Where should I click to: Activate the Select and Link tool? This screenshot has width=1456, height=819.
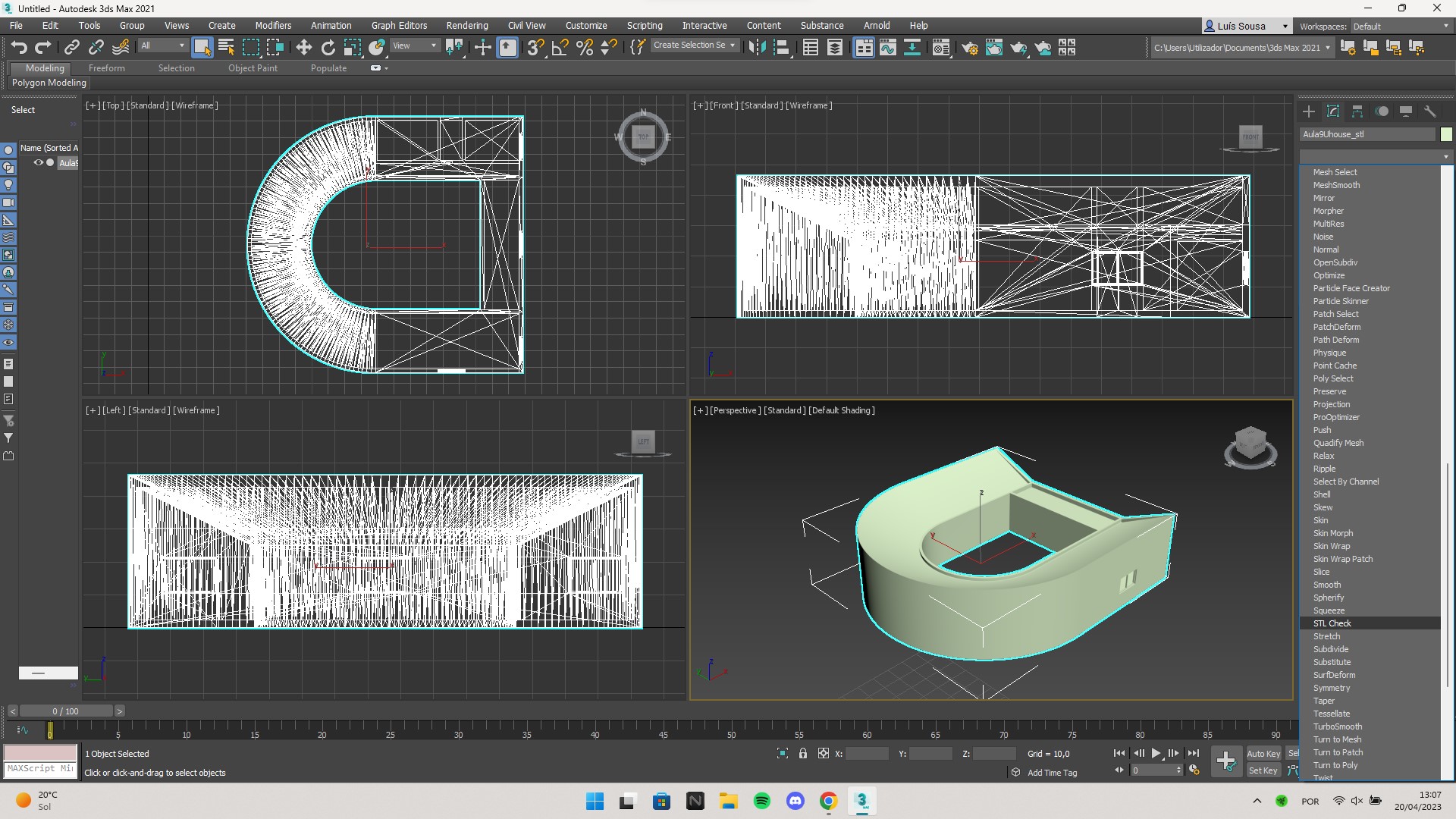click(x=71, y=48)
